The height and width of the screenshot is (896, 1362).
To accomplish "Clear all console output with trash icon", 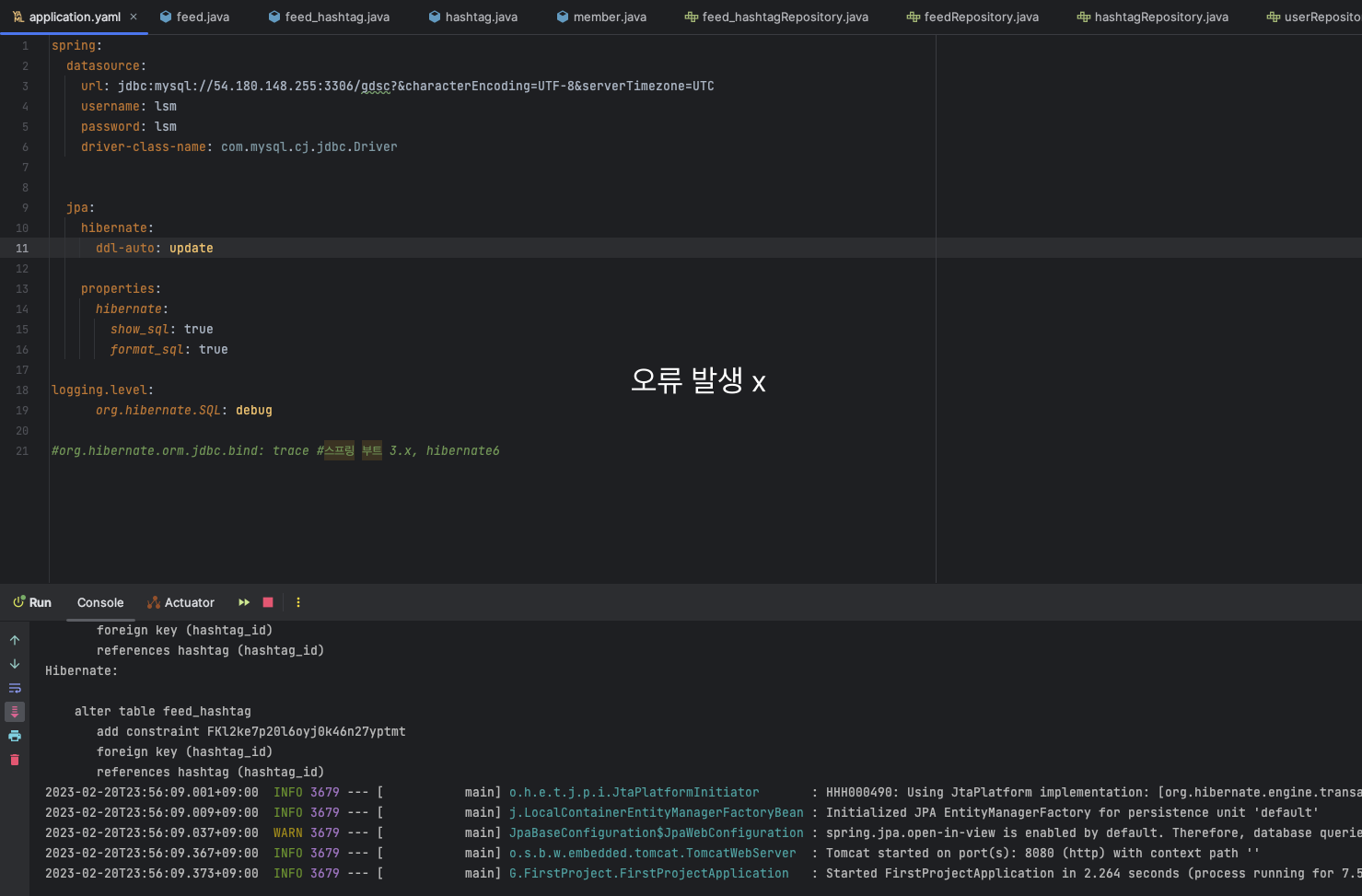I will [x=15, y=760].
